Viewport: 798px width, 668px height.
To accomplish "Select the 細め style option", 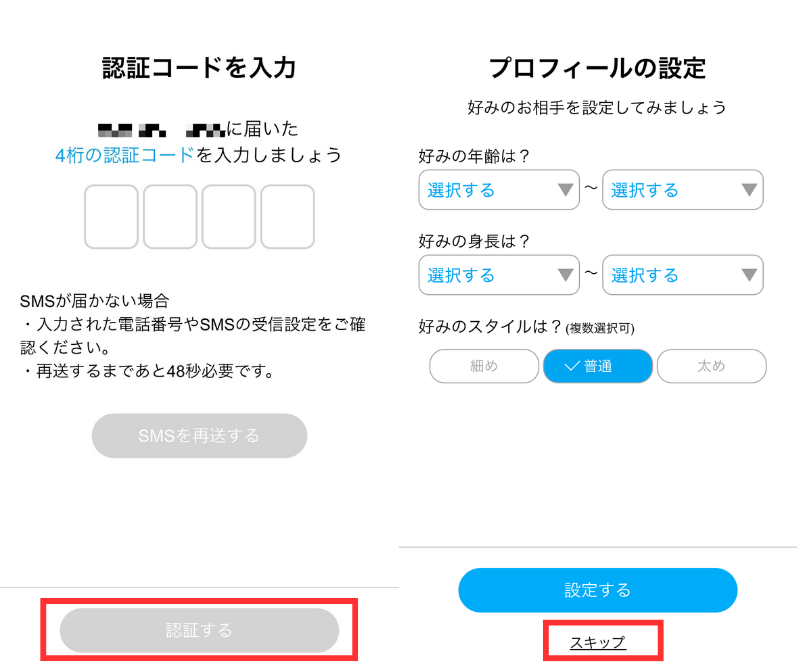I will pos(484,366).
